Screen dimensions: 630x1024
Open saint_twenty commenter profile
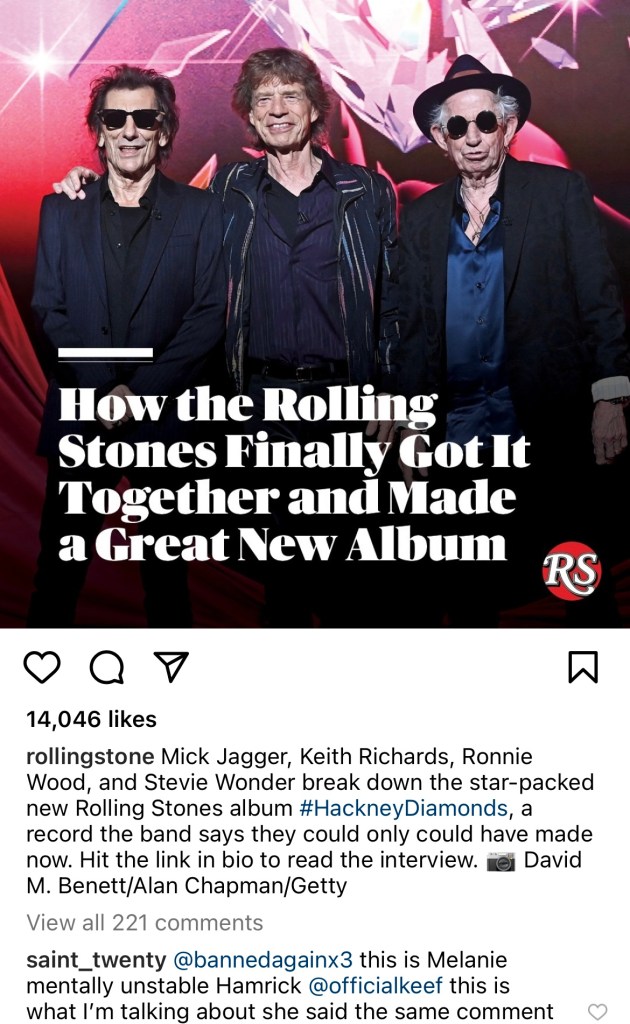97,960
